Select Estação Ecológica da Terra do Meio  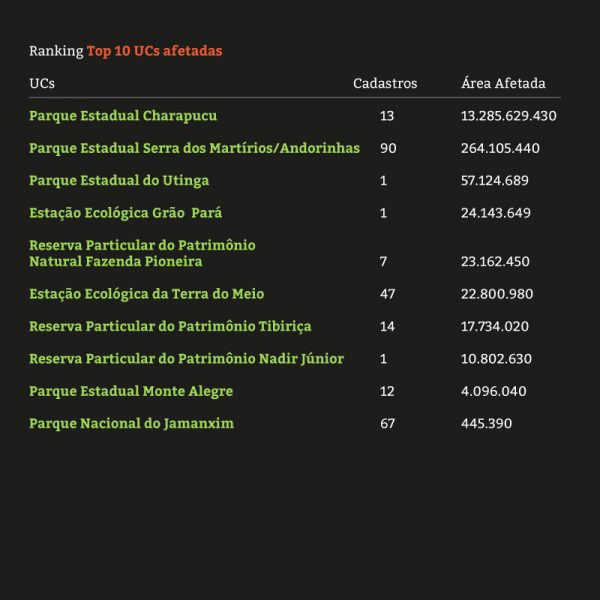pos(146,294)
